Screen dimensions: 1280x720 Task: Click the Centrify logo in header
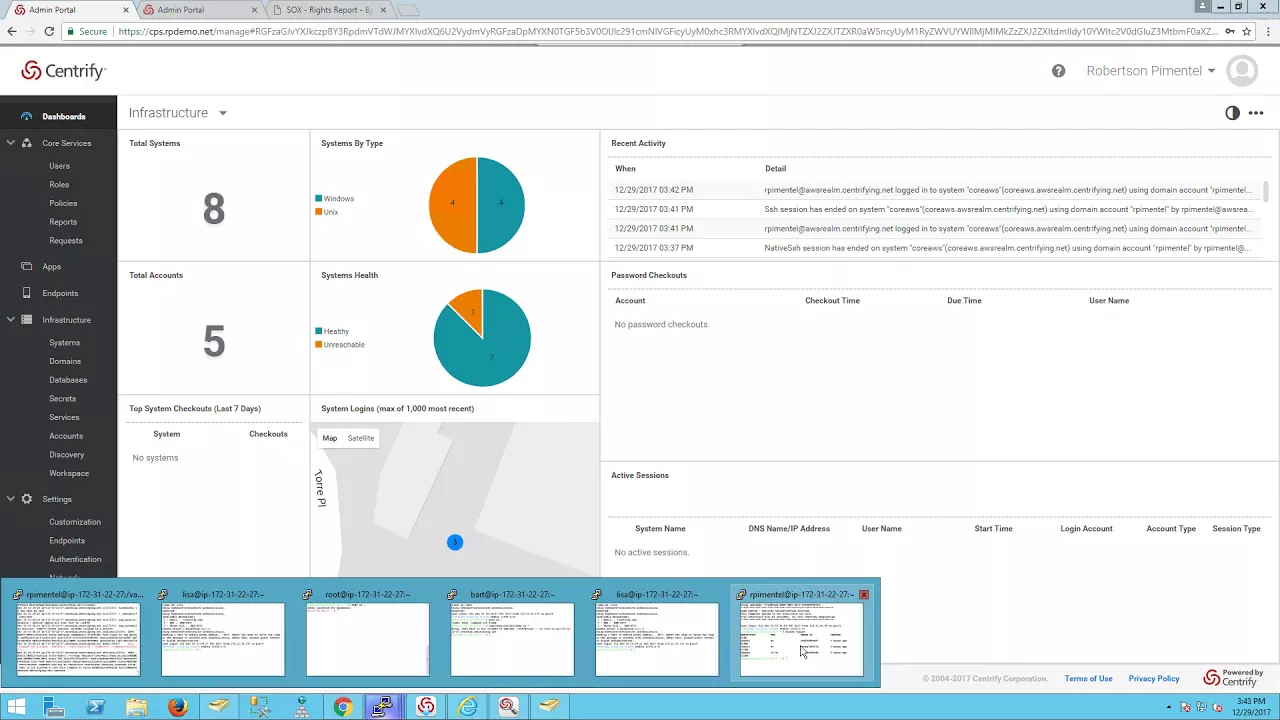click(63, 71)
